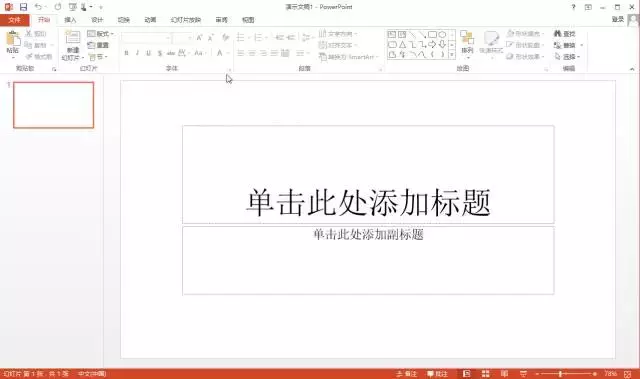Click the Decrease Font Size icon

tap(211, 38)
